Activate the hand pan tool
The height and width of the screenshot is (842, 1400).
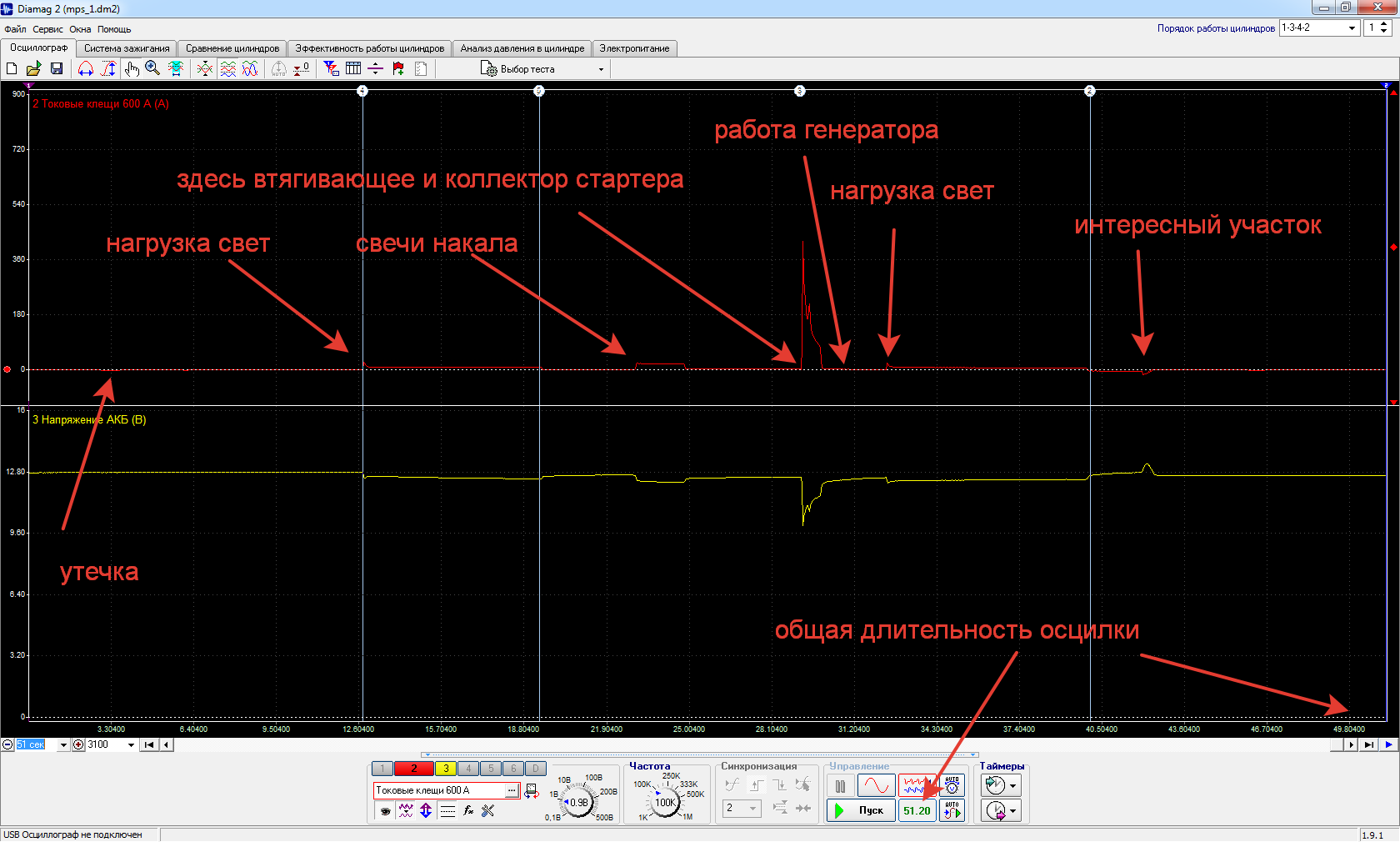pos(132,68)
